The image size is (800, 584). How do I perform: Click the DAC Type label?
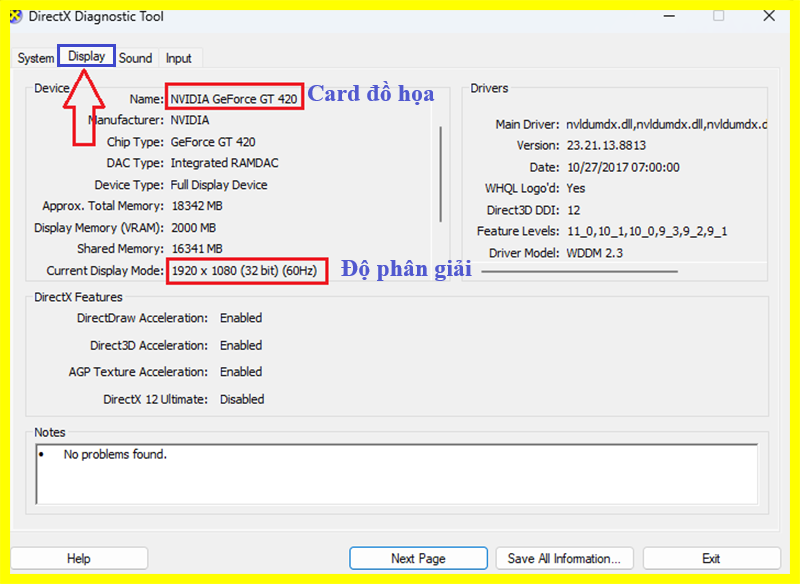(135, 163)
